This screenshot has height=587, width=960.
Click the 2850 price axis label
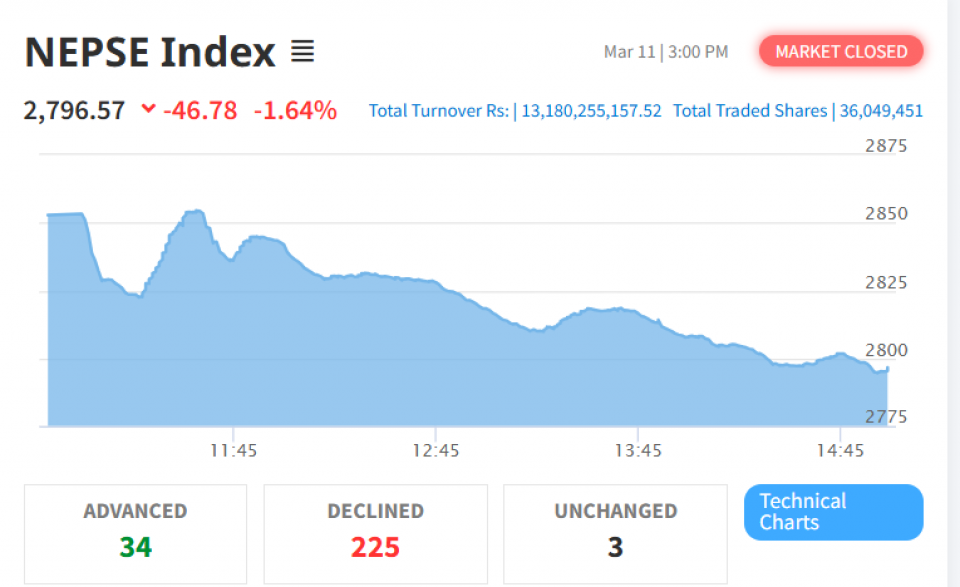tap(885, 214)
